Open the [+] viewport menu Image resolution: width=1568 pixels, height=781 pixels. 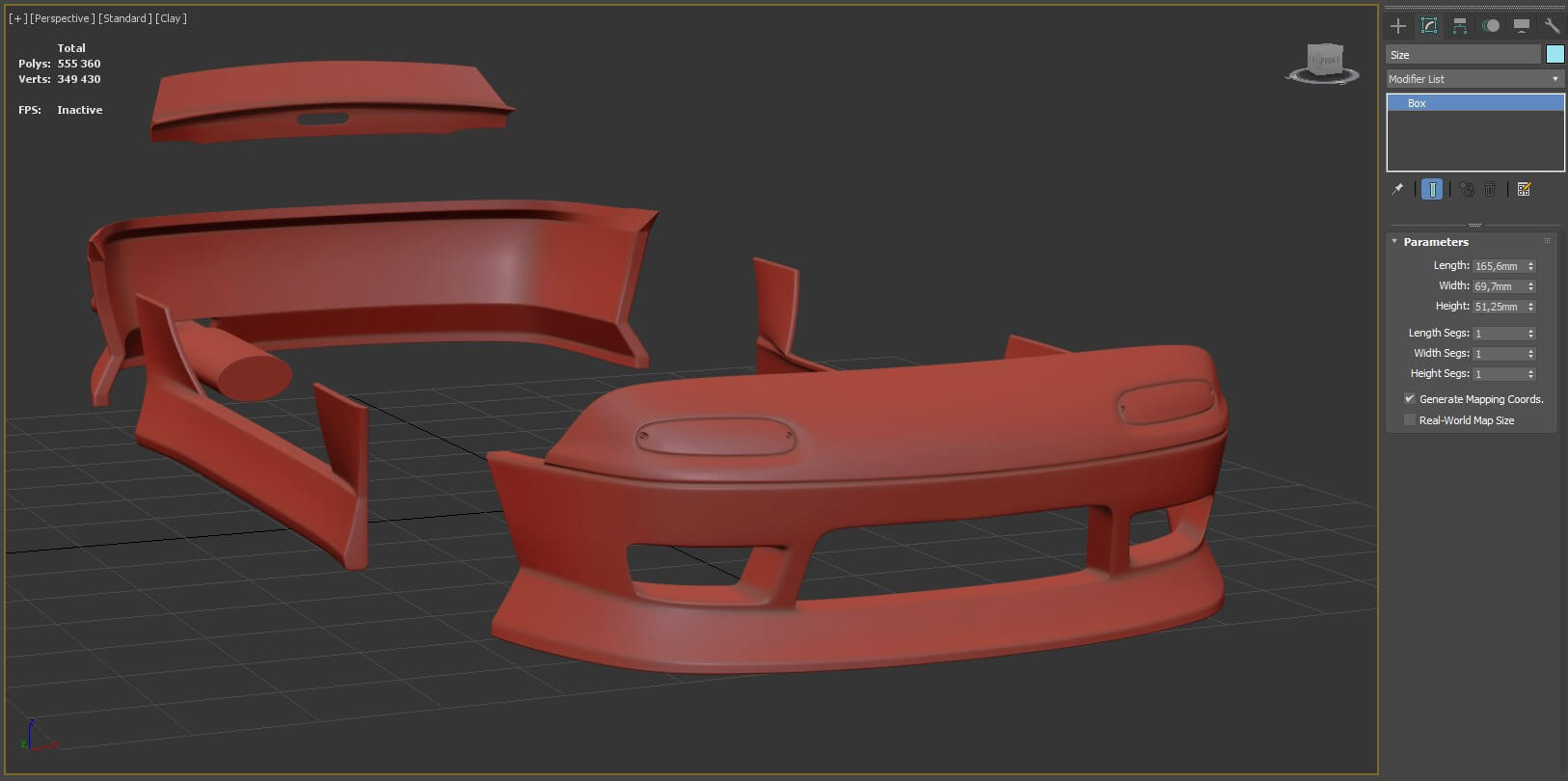pos(18,18)
